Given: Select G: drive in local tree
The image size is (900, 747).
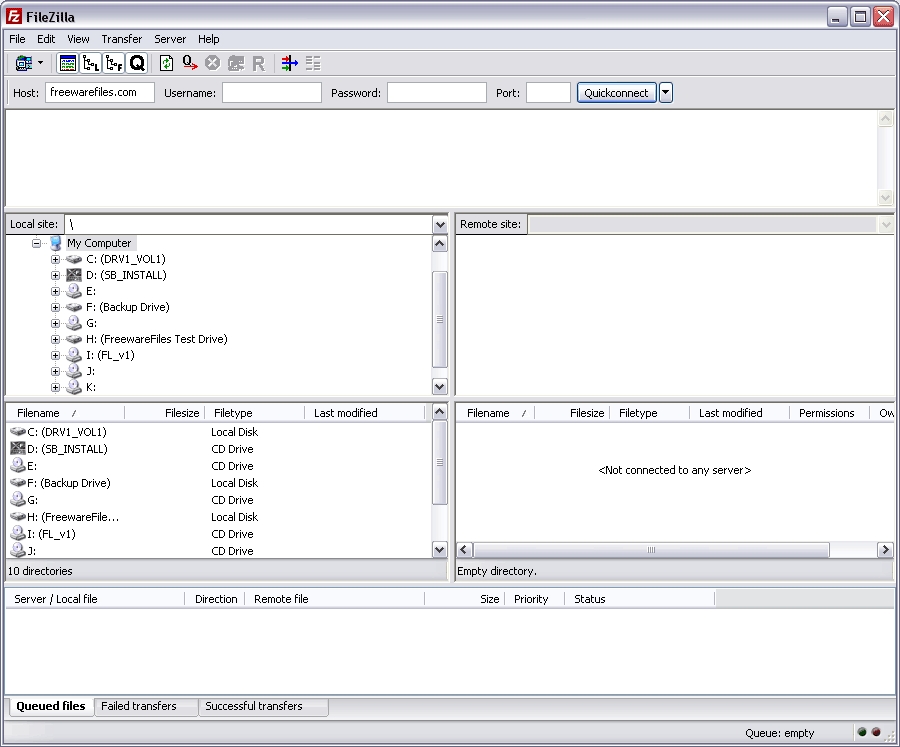Looking at the screenshot, I should coord(91,323).
